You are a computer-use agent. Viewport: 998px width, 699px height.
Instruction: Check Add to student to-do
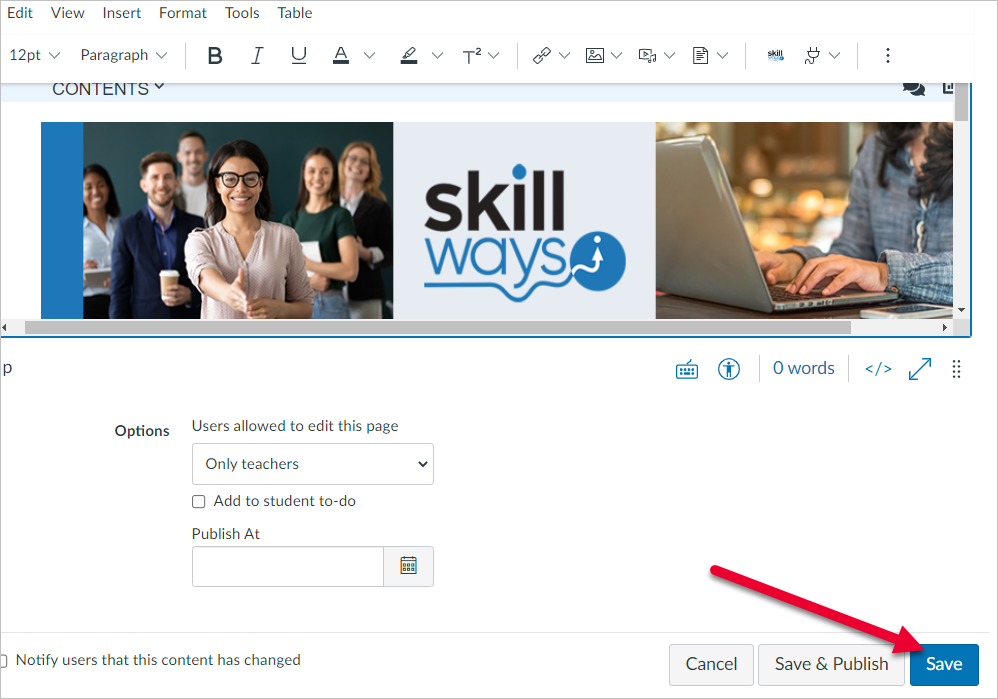pos(199,502)
